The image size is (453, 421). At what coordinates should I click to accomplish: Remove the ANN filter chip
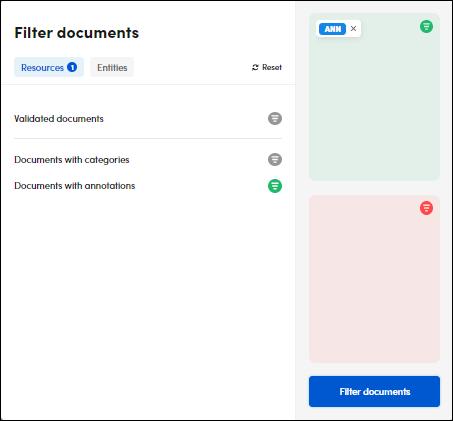pyautogui.click(x=353, y=29)
